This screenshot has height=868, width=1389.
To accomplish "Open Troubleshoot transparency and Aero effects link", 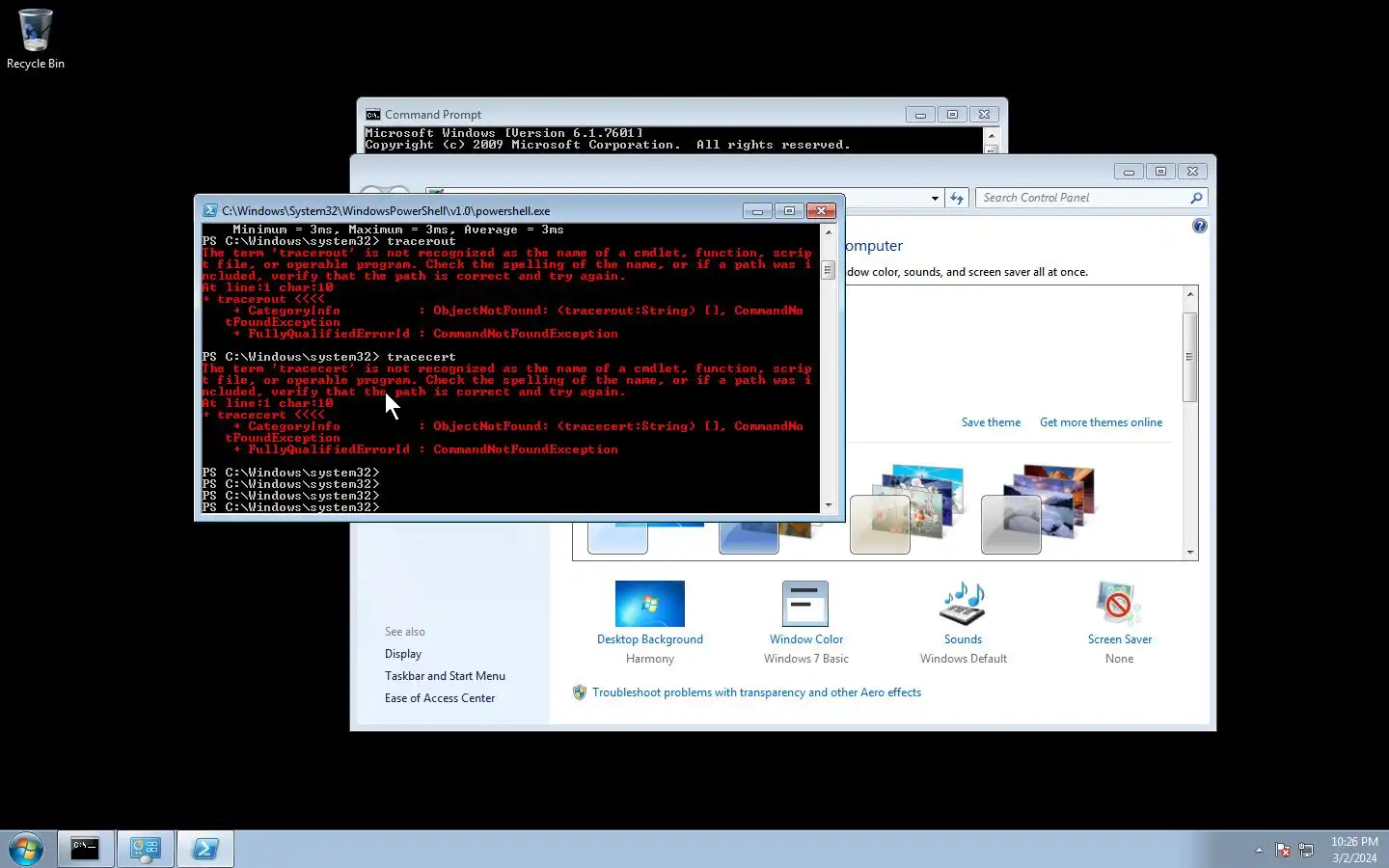I will pos(756,692).
